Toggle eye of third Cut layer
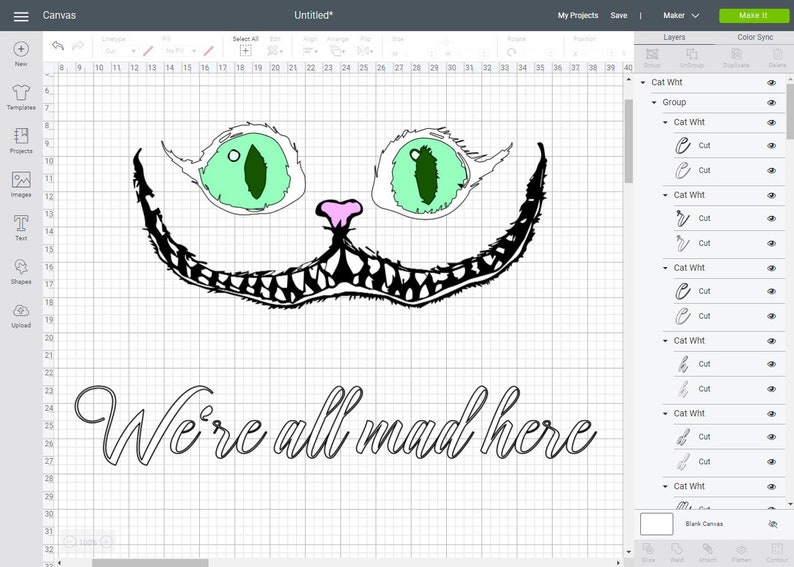 (x=771, y=219)
